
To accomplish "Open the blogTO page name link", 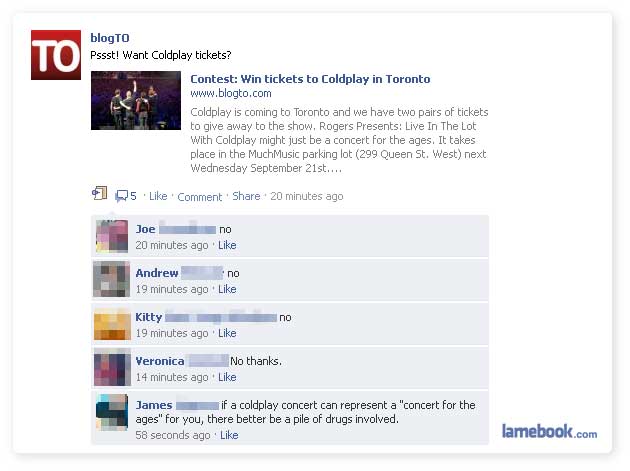I will tap(110, 38).
